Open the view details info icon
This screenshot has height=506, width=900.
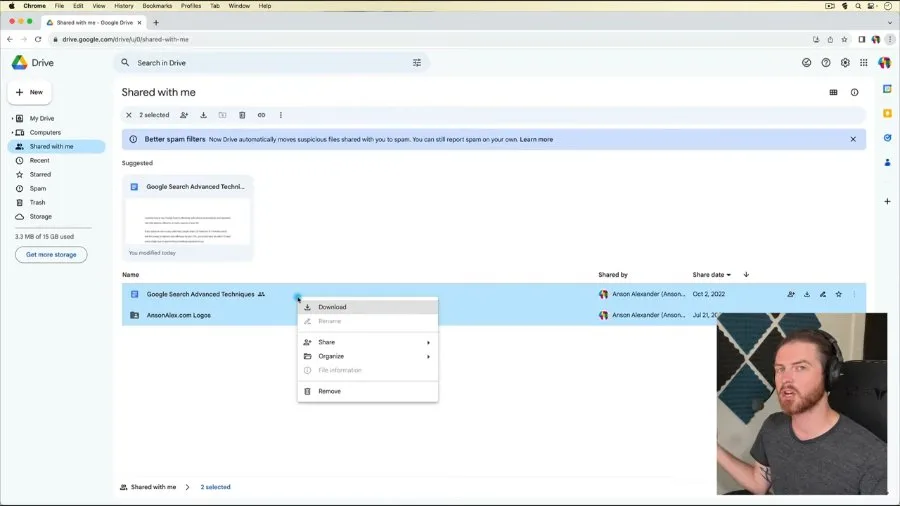coord(854,92)
